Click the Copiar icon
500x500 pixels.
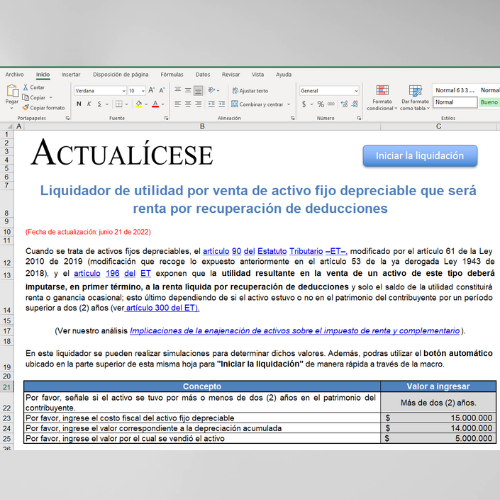25,97
